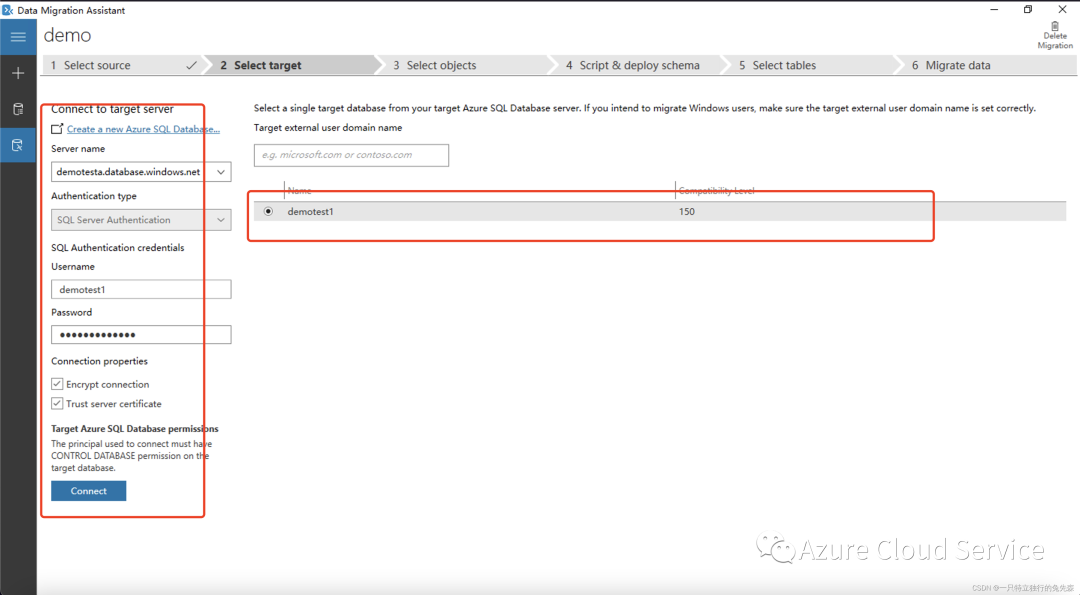Toggle the Encrypt connection checkbox
1080x595 pixels.
point(57,384)
